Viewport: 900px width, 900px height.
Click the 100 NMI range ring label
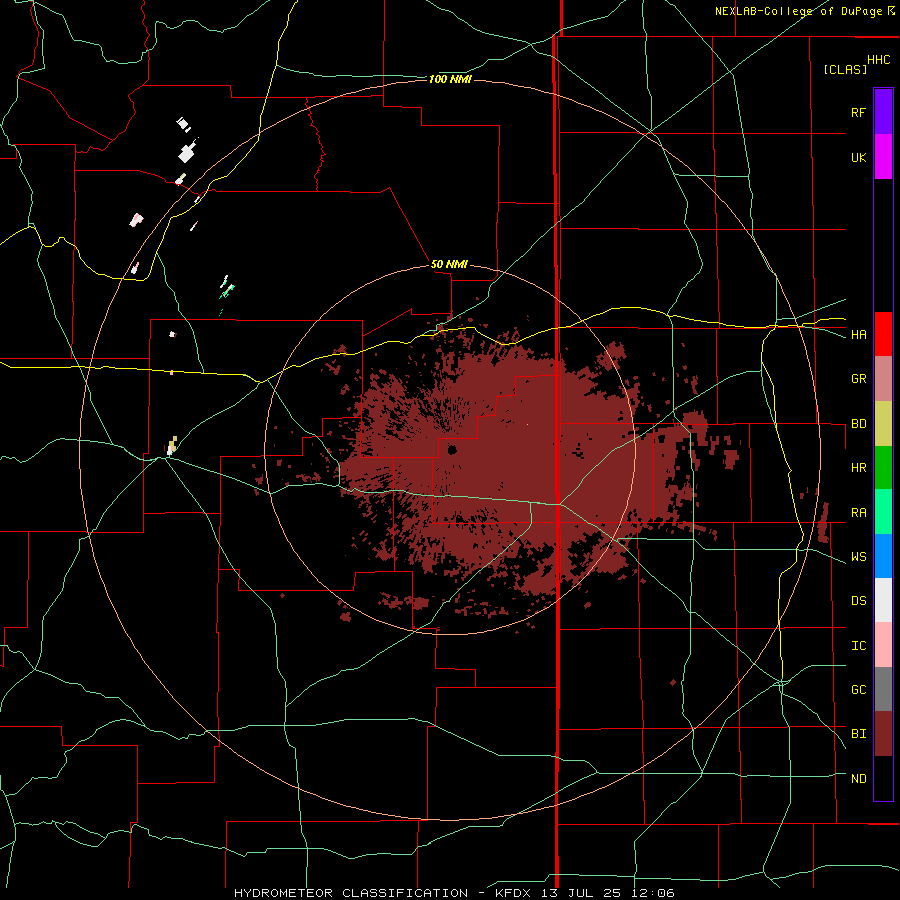450,79
